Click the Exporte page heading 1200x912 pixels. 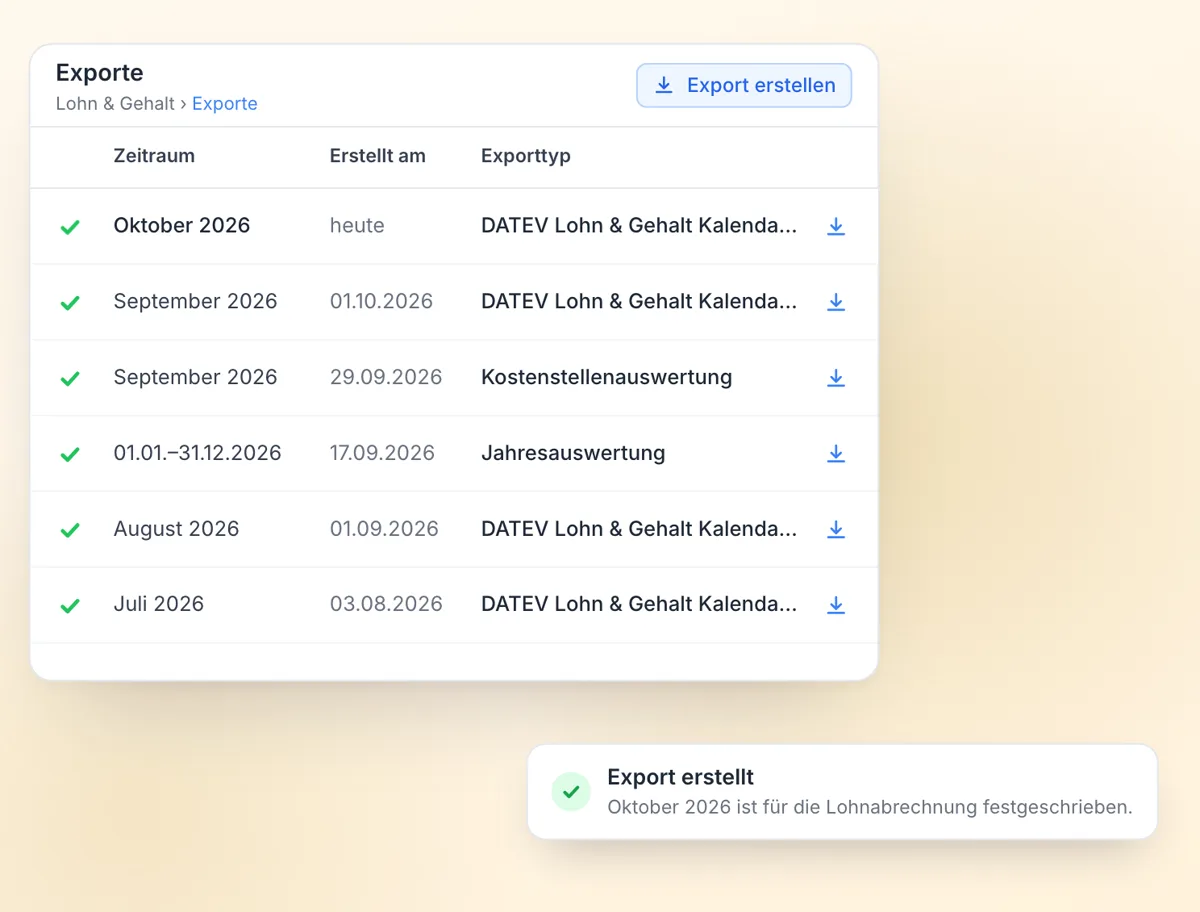point(99,73)
